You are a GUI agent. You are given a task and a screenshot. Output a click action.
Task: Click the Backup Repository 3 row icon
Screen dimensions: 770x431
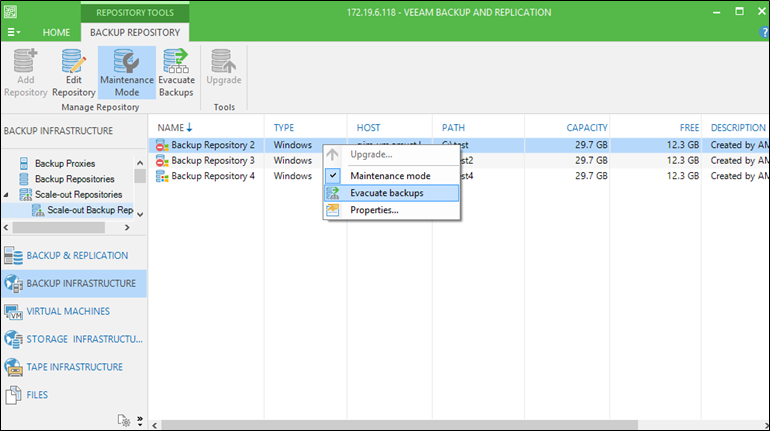(161, 161)
